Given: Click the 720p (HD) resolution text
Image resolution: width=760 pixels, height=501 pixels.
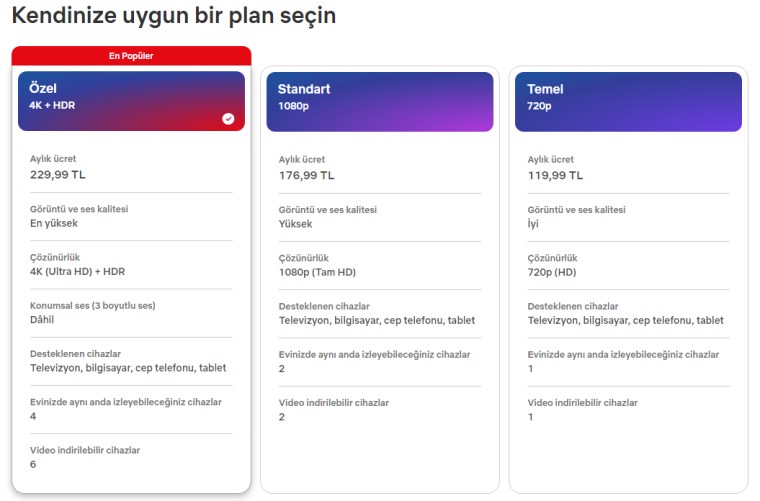Looking at the screenshot, I should [553, 271].
